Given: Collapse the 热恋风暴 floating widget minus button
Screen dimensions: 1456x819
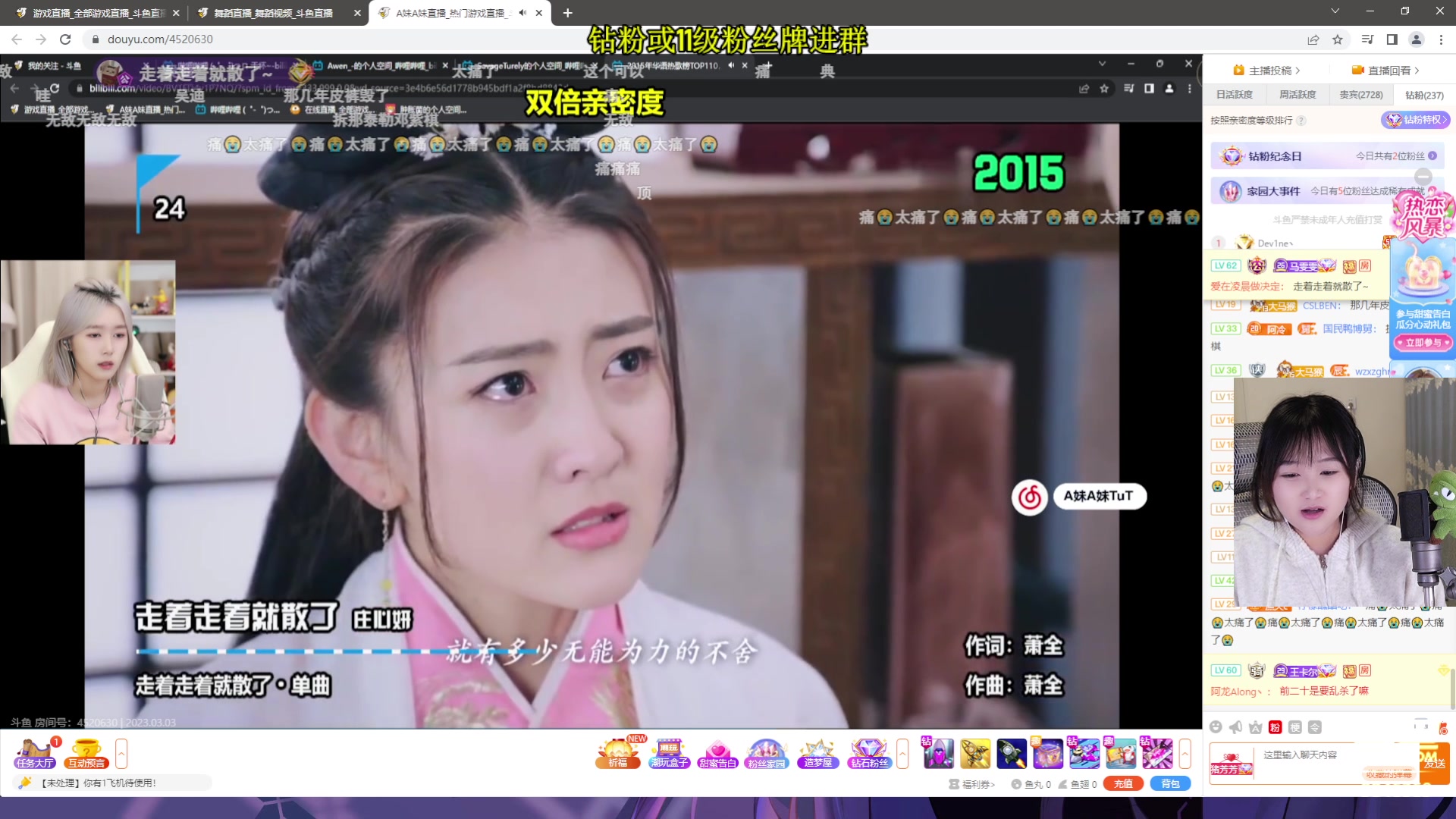Looking at the screenshot, I should pyautogui.click(x=1423, y=176).
